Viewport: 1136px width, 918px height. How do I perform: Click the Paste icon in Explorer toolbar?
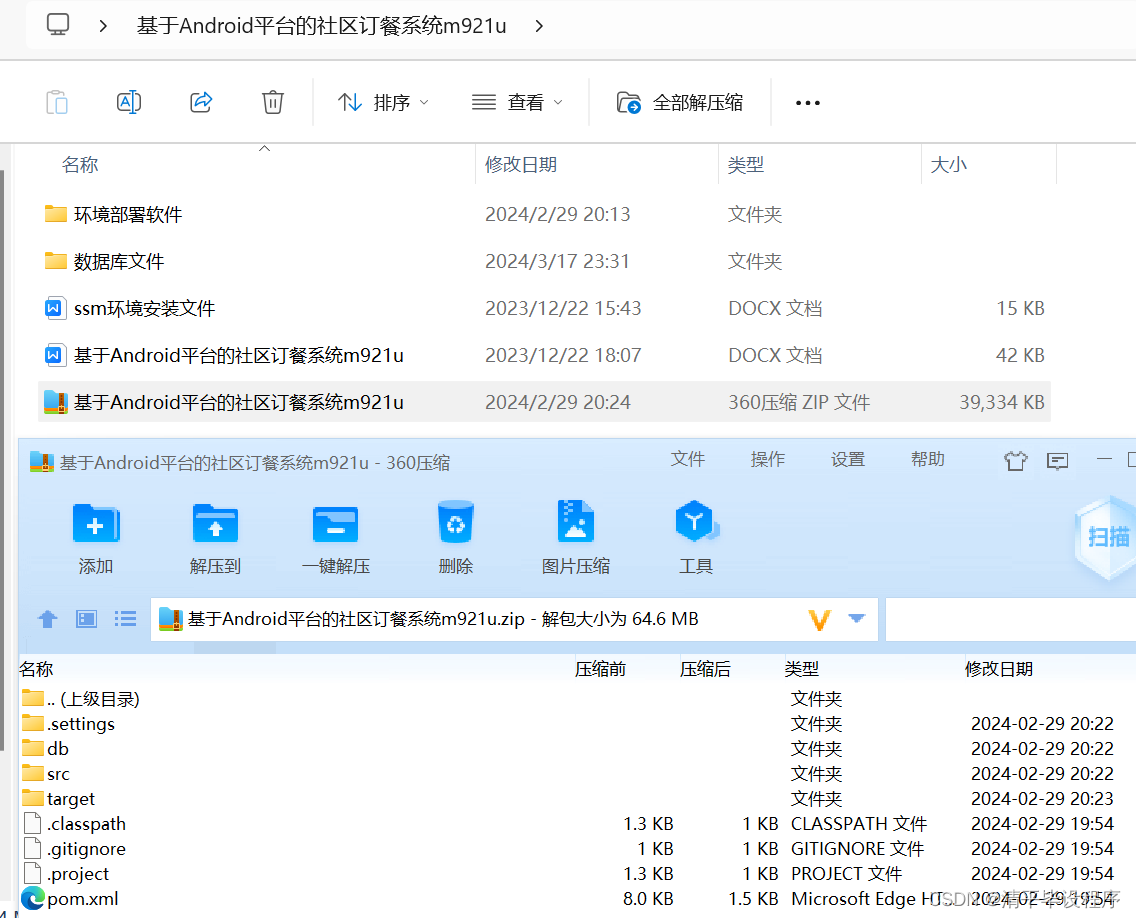point(57,102)
